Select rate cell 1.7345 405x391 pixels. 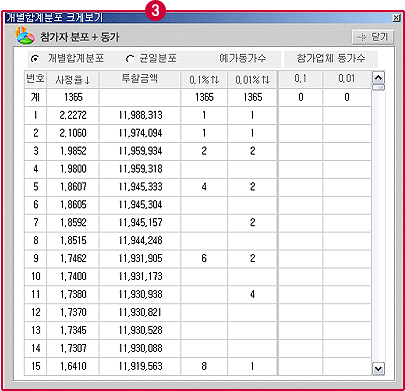[73, 331]
